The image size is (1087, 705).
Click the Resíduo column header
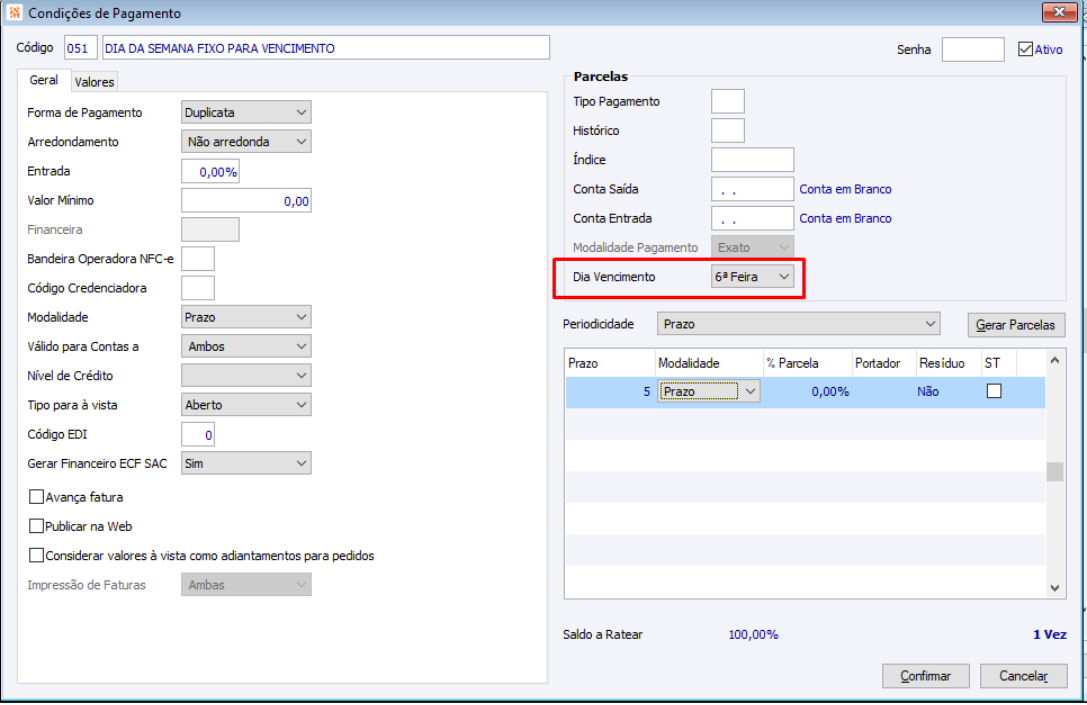tap(948, 363)
